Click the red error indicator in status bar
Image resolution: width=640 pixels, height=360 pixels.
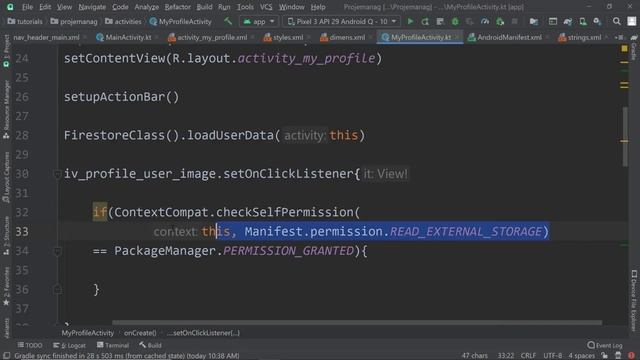631,356
